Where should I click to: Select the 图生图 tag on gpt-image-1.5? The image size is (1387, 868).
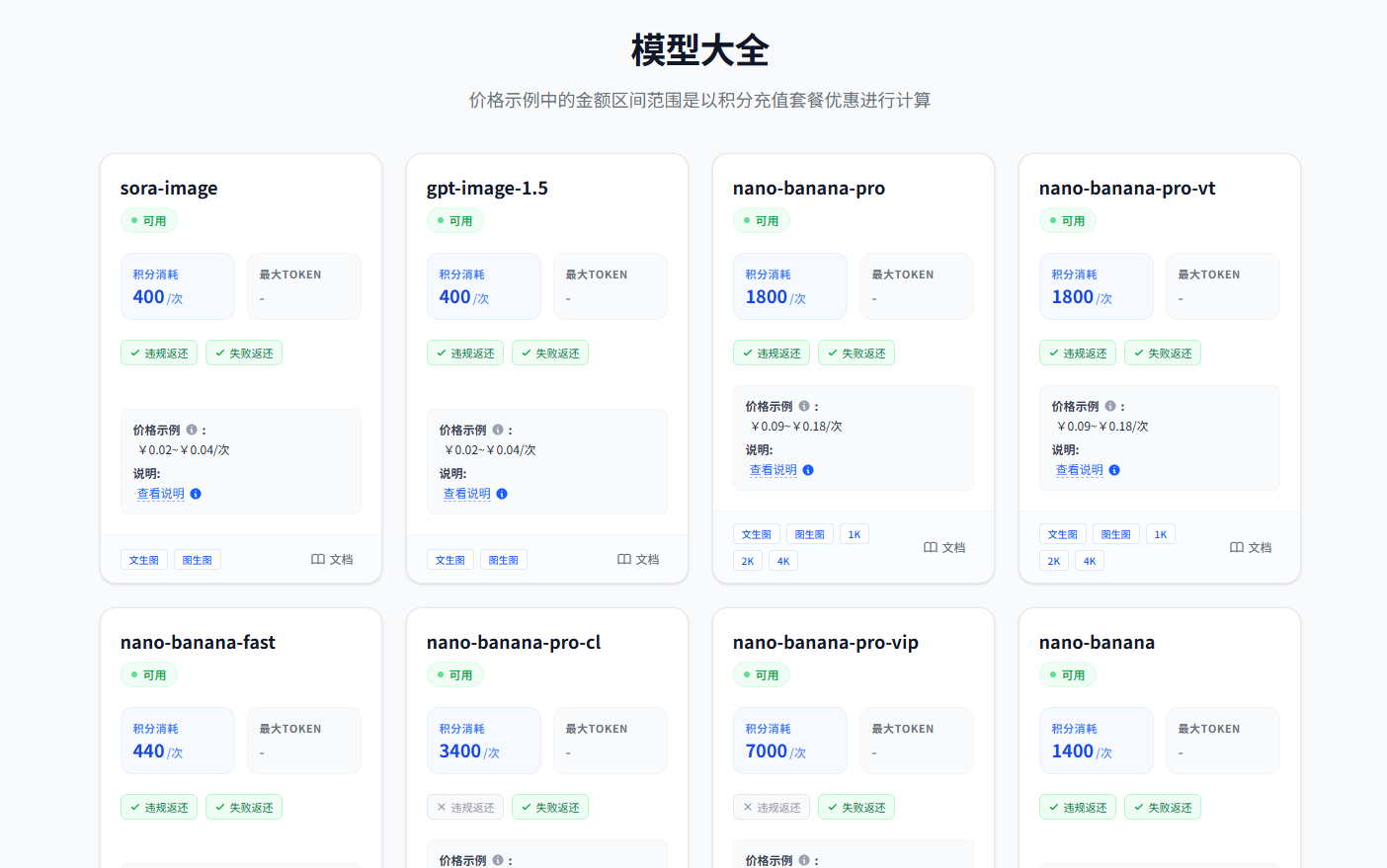click(x=504, y=560)
